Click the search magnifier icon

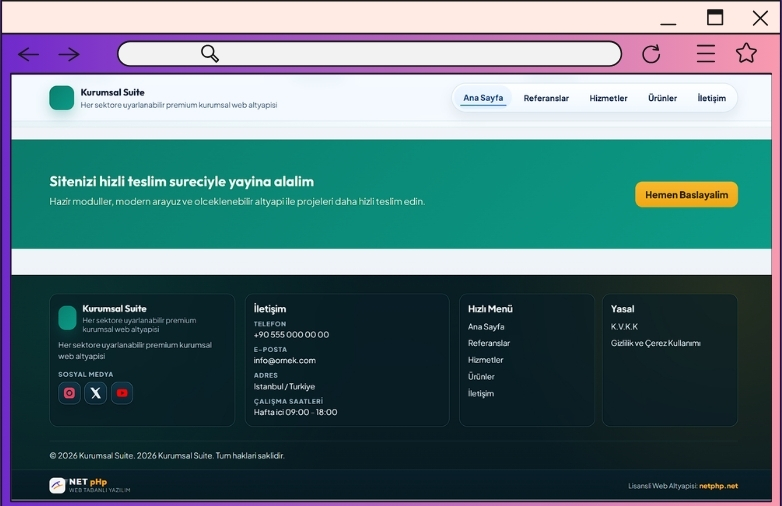pyautogui.click(x=210, y=54)
